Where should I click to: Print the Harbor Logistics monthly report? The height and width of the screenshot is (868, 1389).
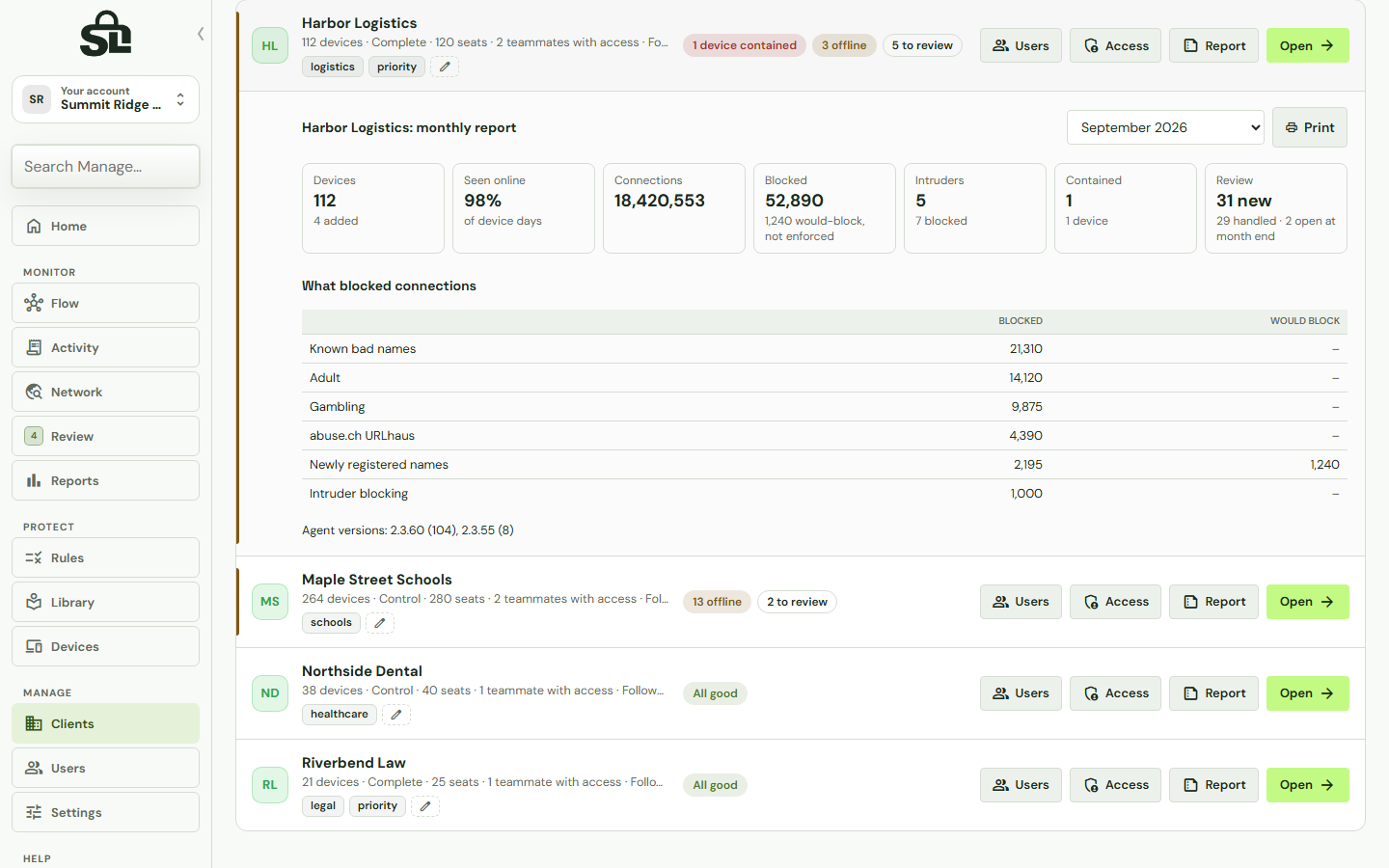1310,127
